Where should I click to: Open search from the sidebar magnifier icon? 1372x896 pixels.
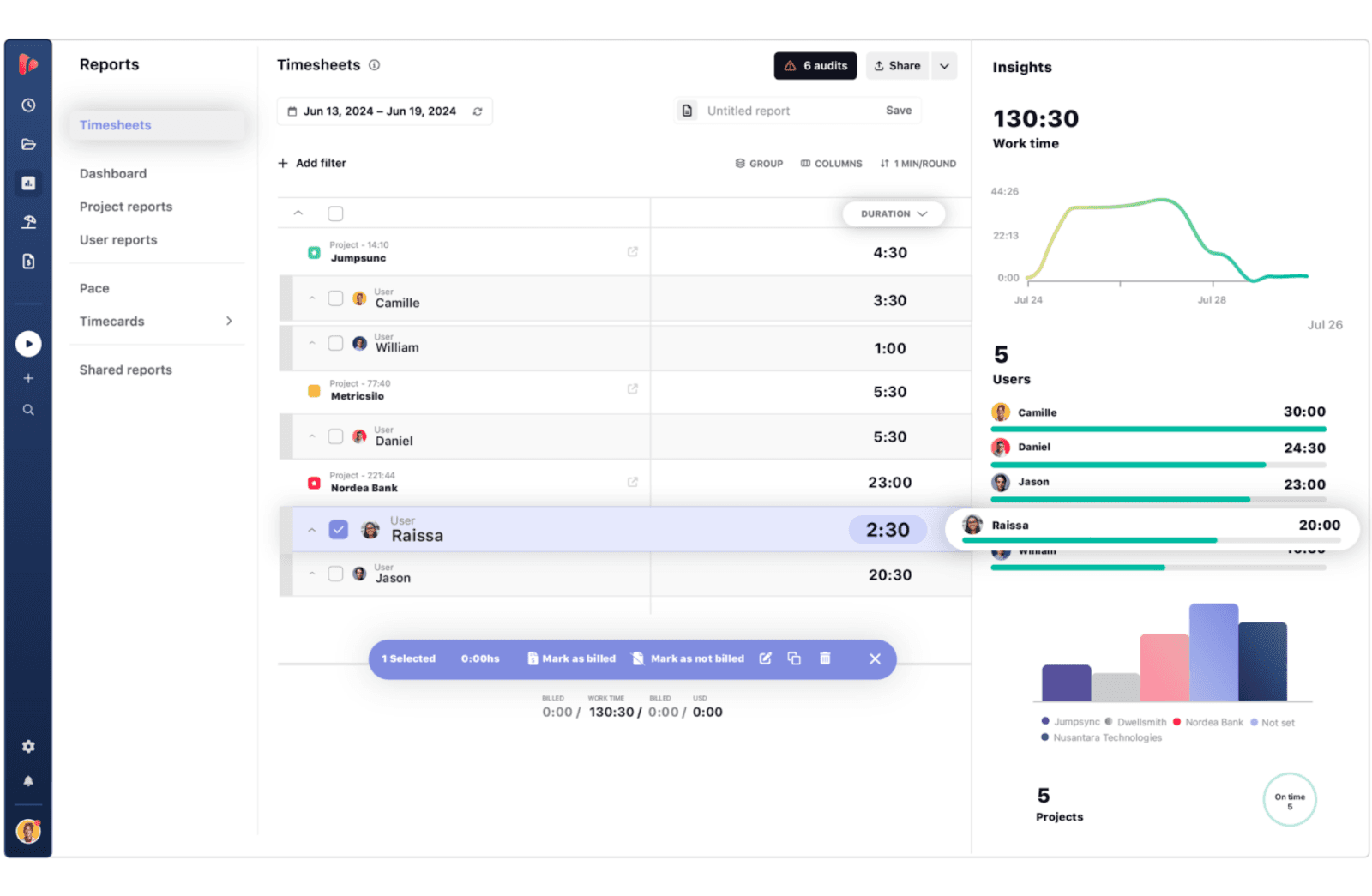pos(28,410)
